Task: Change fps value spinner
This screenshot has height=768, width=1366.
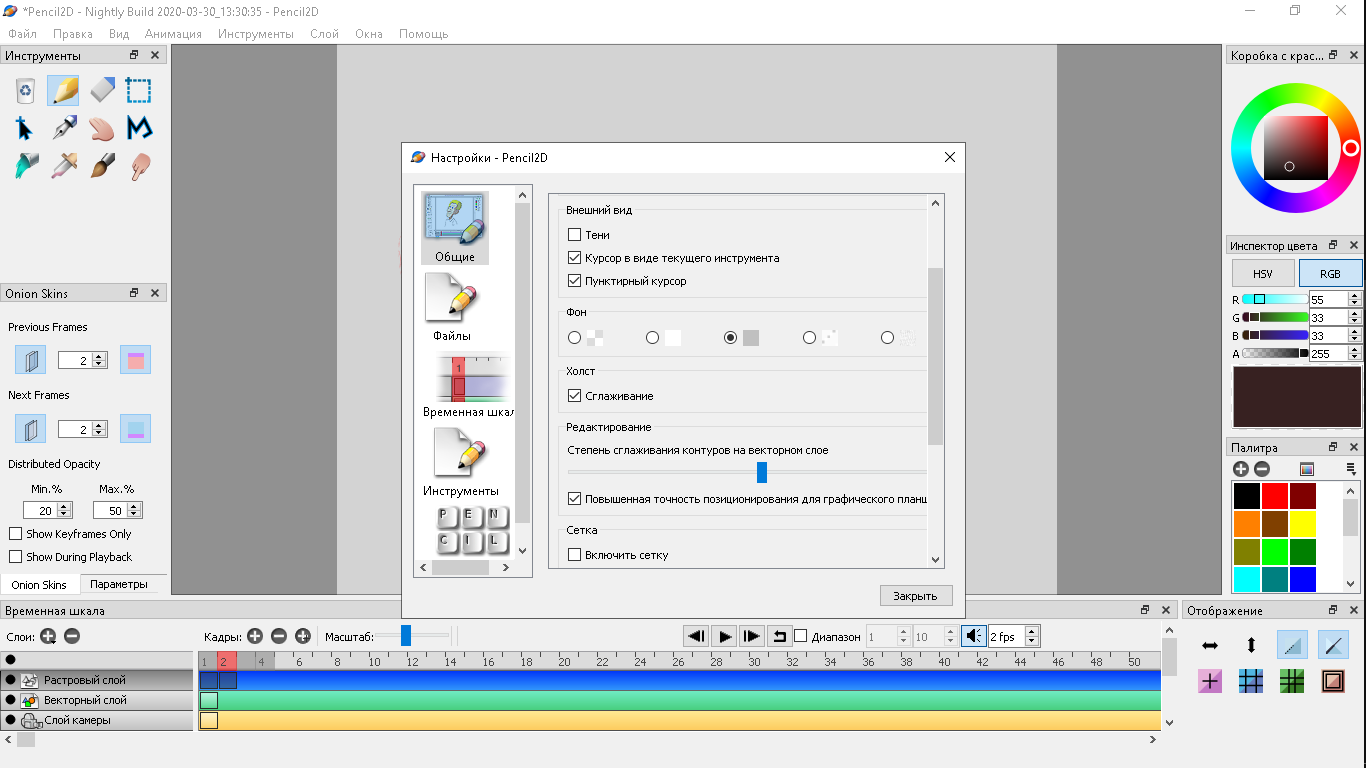Action: [1013, 636]
